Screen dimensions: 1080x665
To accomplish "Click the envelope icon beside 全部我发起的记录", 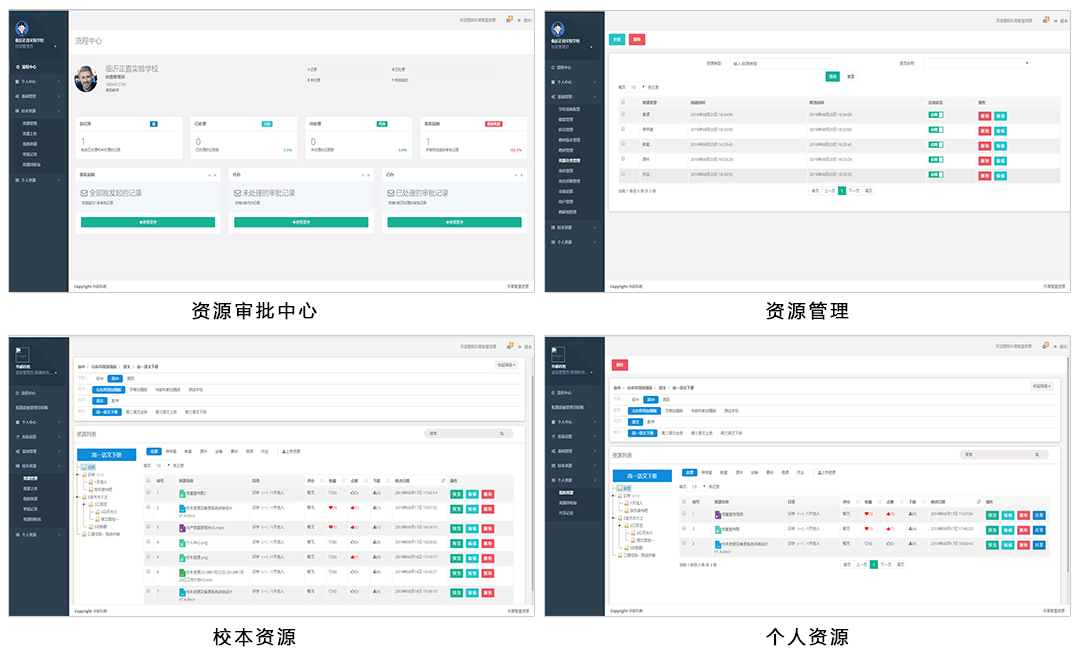I will pyautogui.click(x=84, y=193).
